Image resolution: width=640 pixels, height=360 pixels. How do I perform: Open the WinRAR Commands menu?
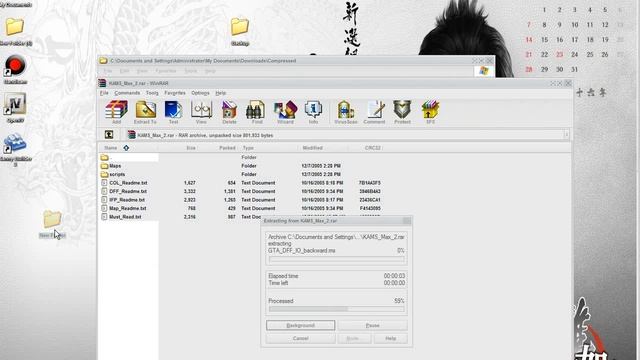tap(127, 93)
